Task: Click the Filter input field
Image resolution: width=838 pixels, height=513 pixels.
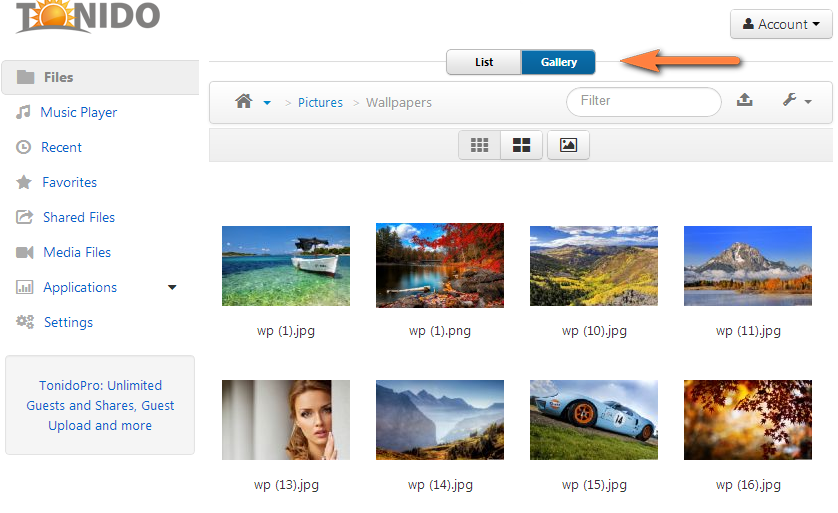Action: (643, 102)
